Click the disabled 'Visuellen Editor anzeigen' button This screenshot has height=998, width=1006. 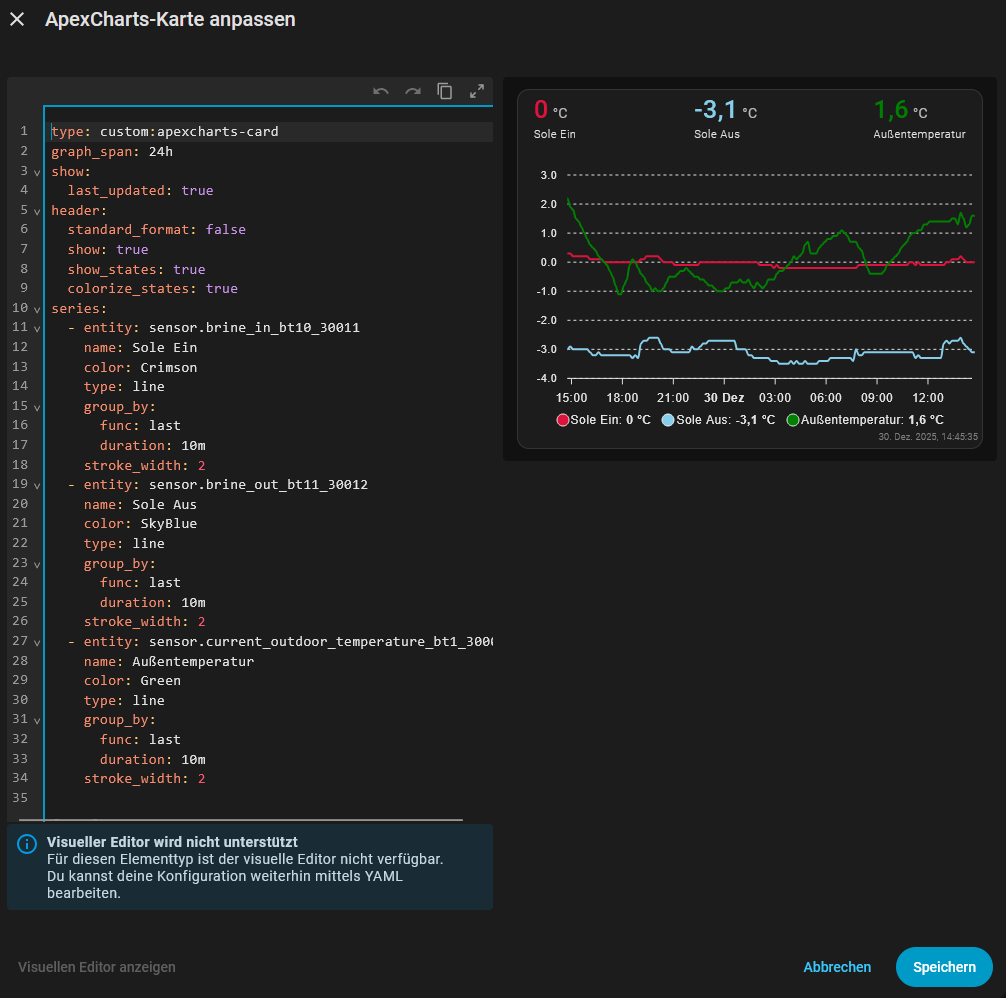pos(97,967)
